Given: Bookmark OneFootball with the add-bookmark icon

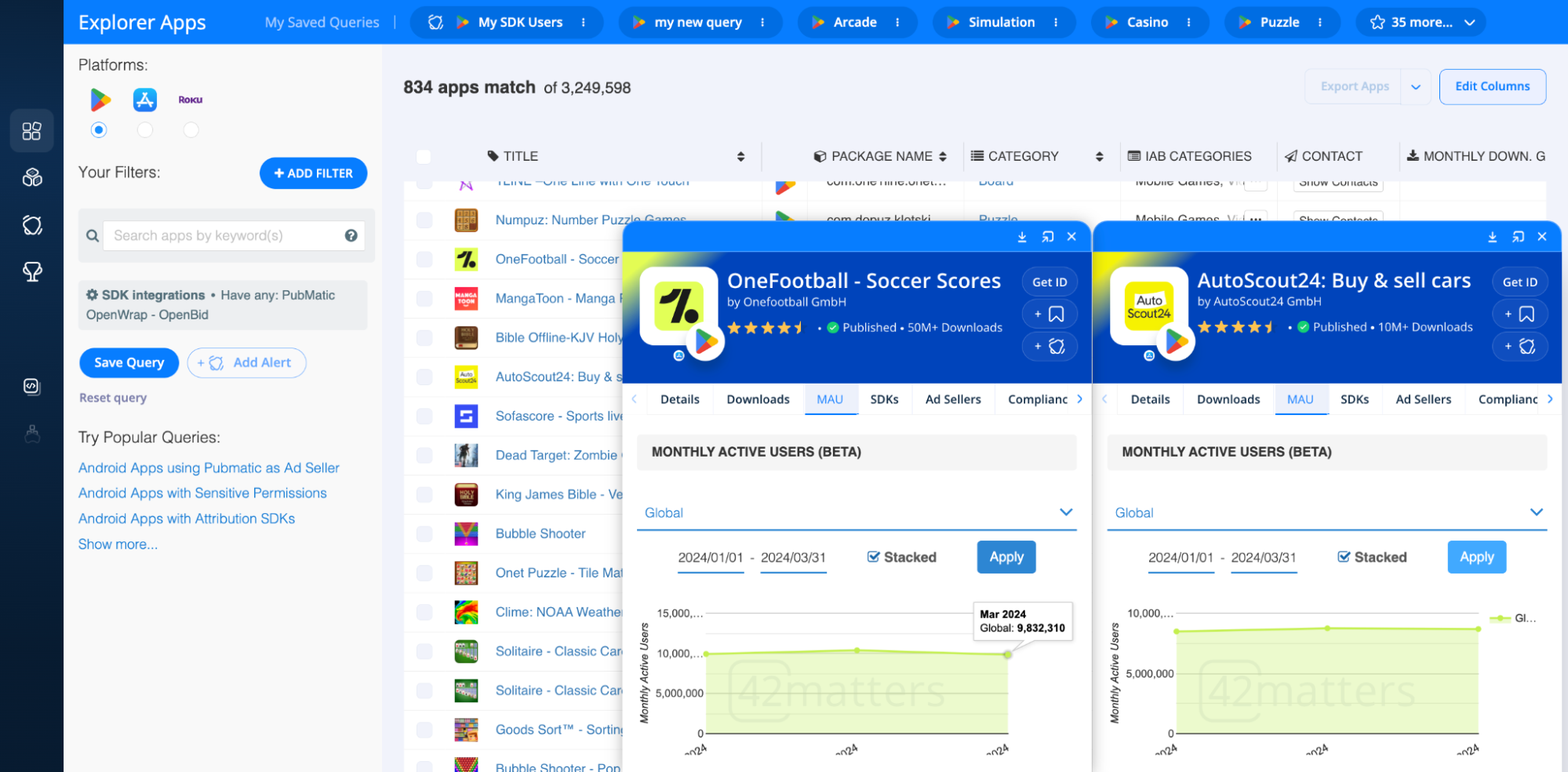Looking at the screenshot, I should click(x=1050, y=315).
